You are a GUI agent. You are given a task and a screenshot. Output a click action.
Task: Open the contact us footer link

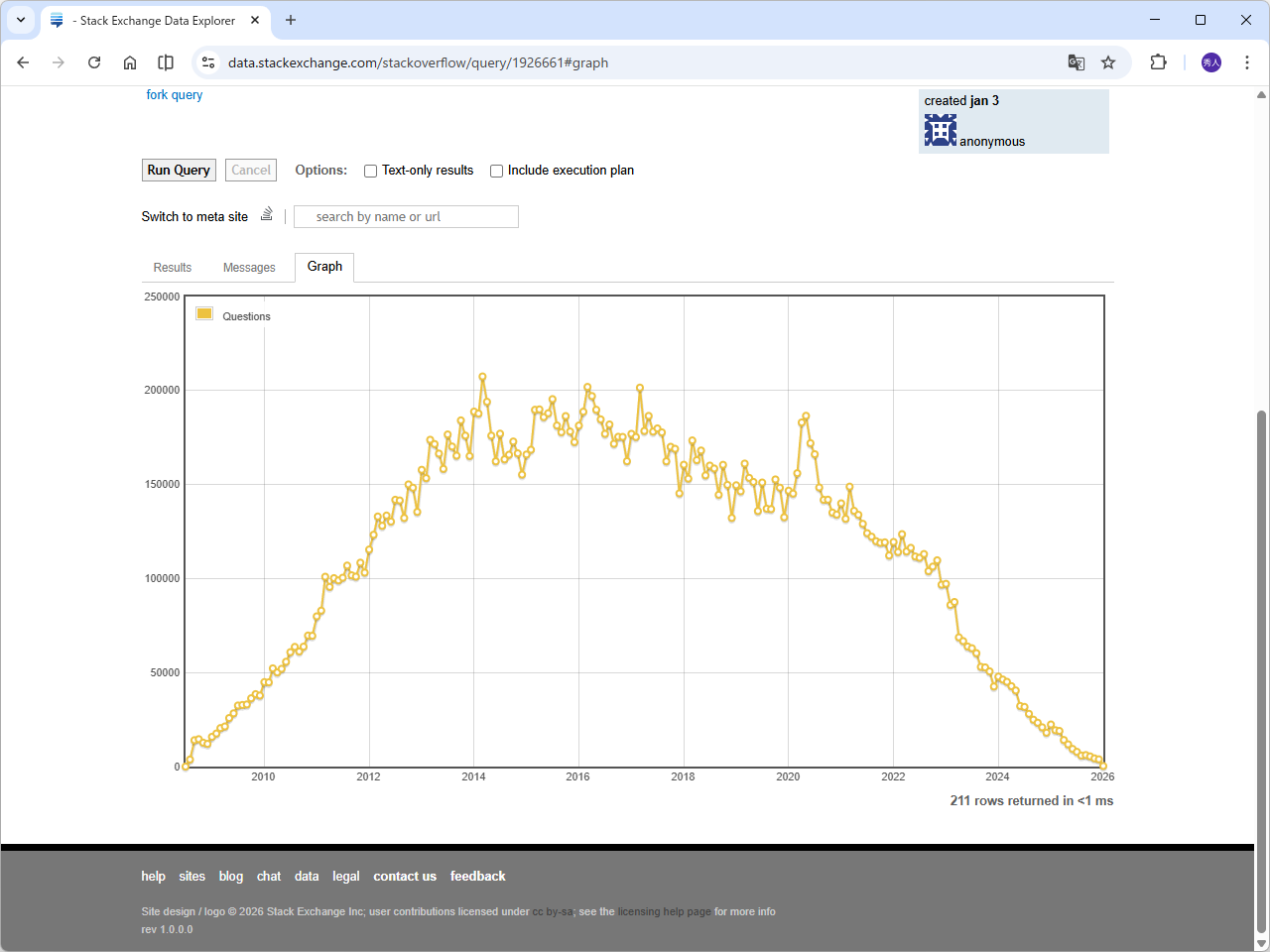[x=405, y=877]
